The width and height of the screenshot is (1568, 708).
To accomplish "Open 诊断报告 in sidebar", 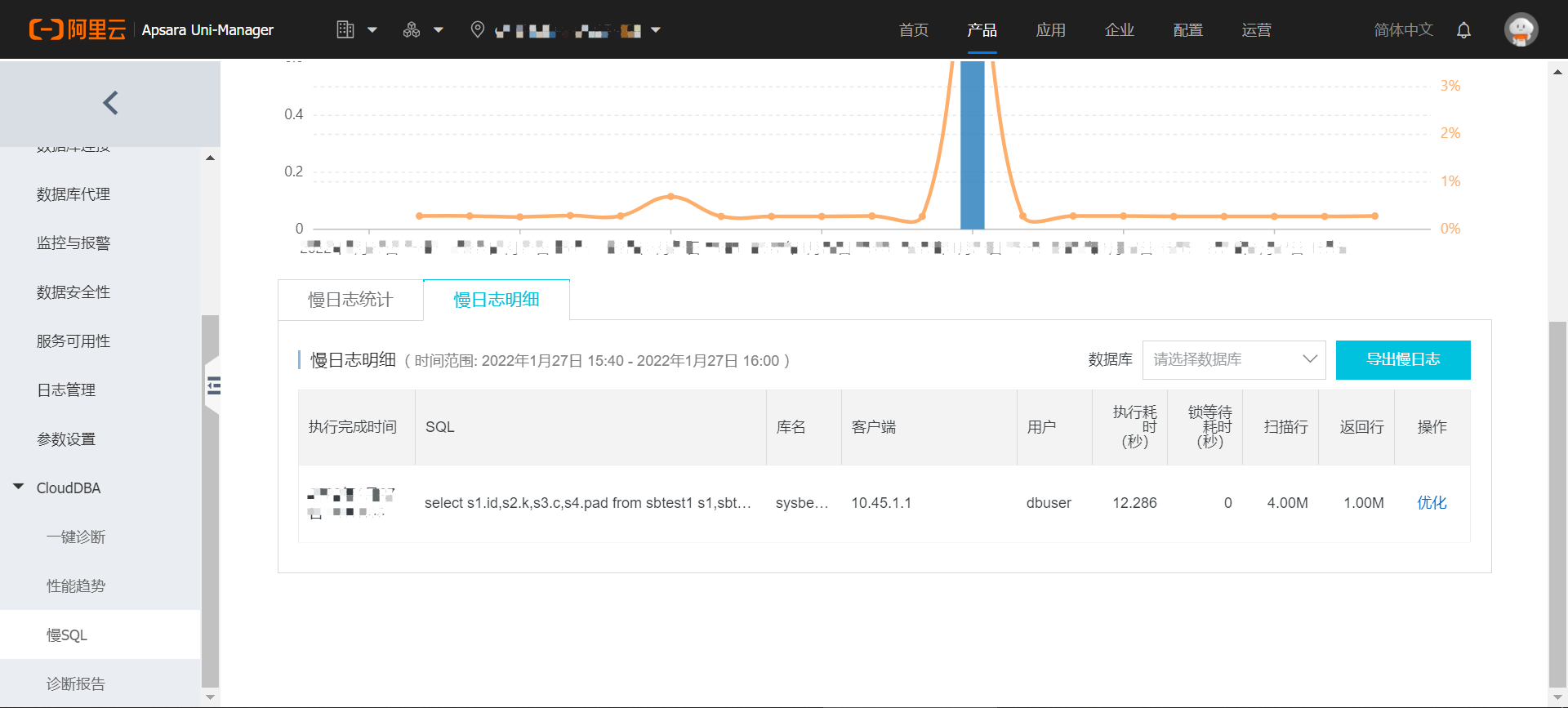I will coord(76,684).
